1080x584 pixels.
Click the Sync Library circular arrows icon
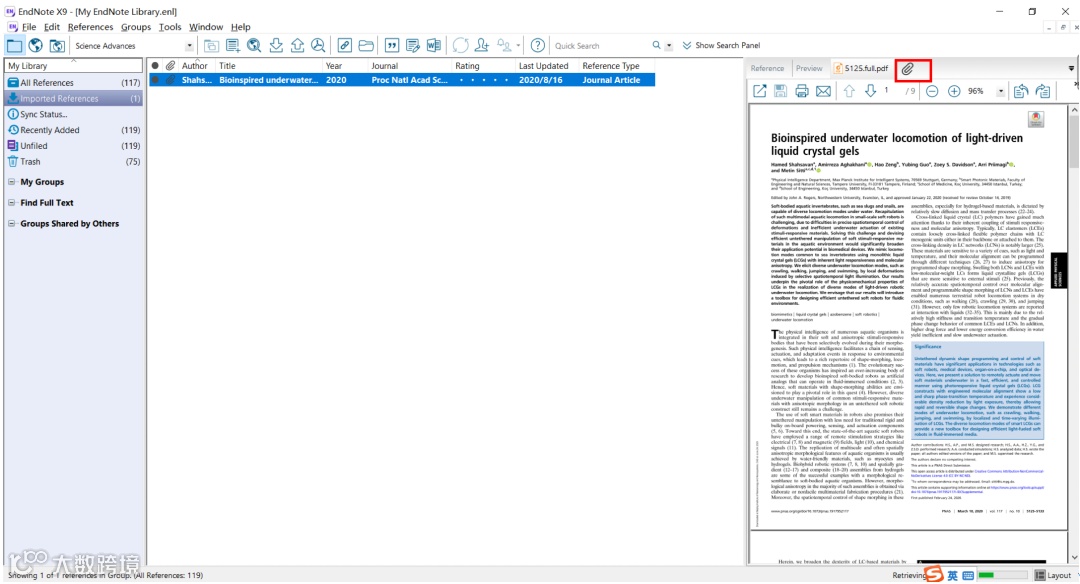pyautogui.click(x=461, y=45)
